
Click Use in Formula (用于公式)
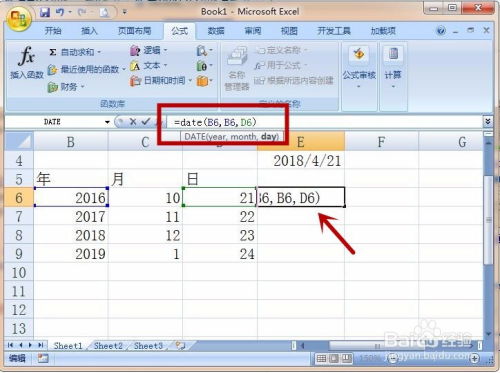281,66
